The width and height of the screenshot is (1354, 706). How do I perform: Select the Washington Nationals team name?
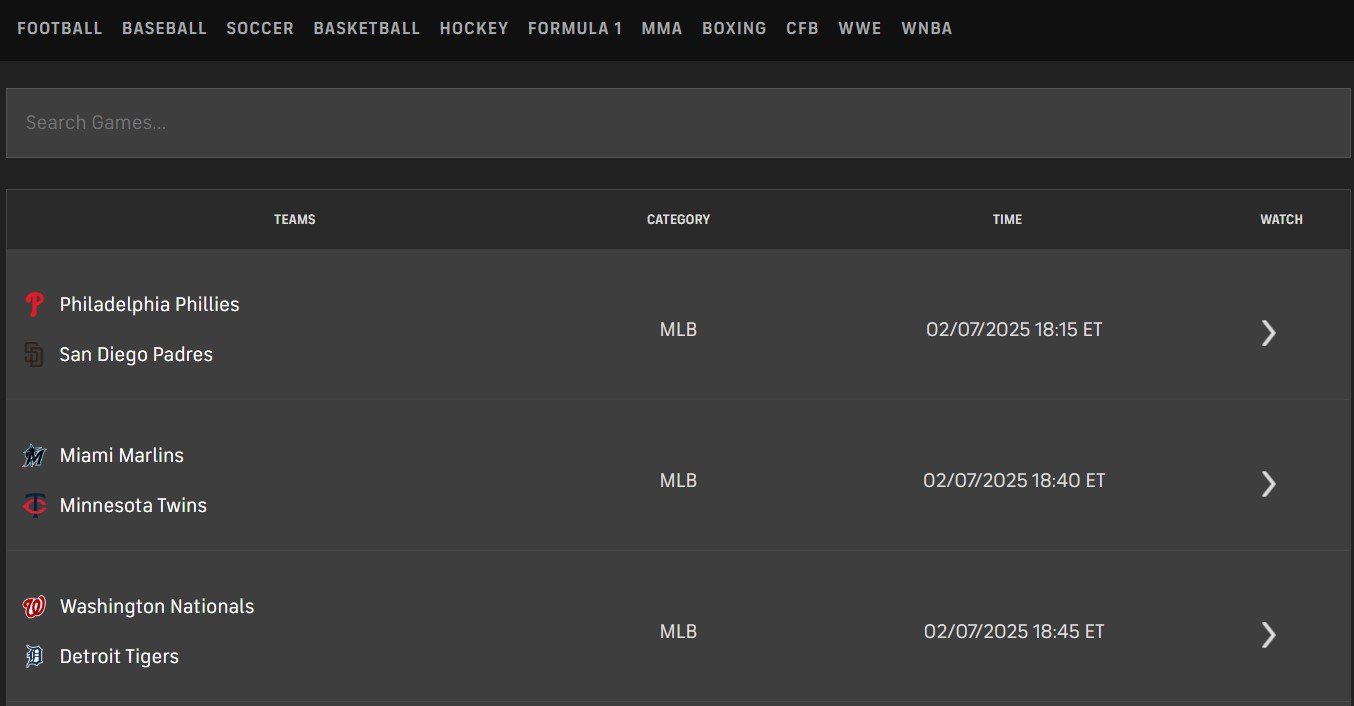[x=157, y=607]
